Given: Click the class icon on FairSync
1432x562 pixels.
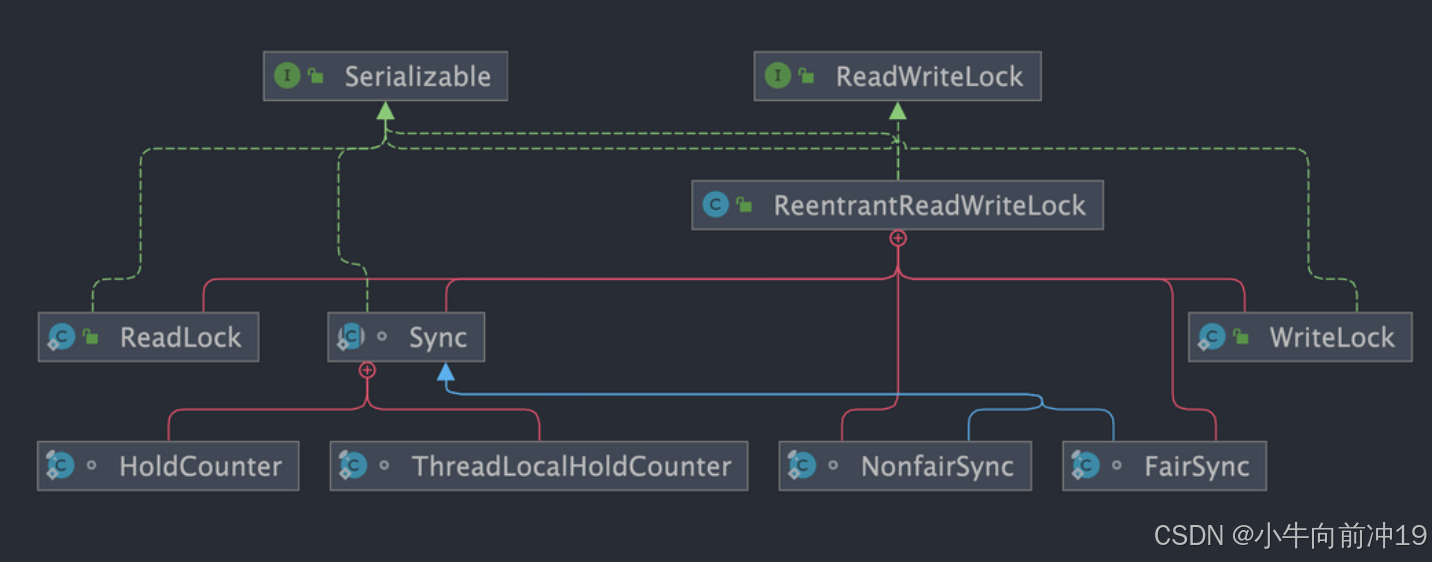Looking at the screenshot, I should [x=1085, y=465].
